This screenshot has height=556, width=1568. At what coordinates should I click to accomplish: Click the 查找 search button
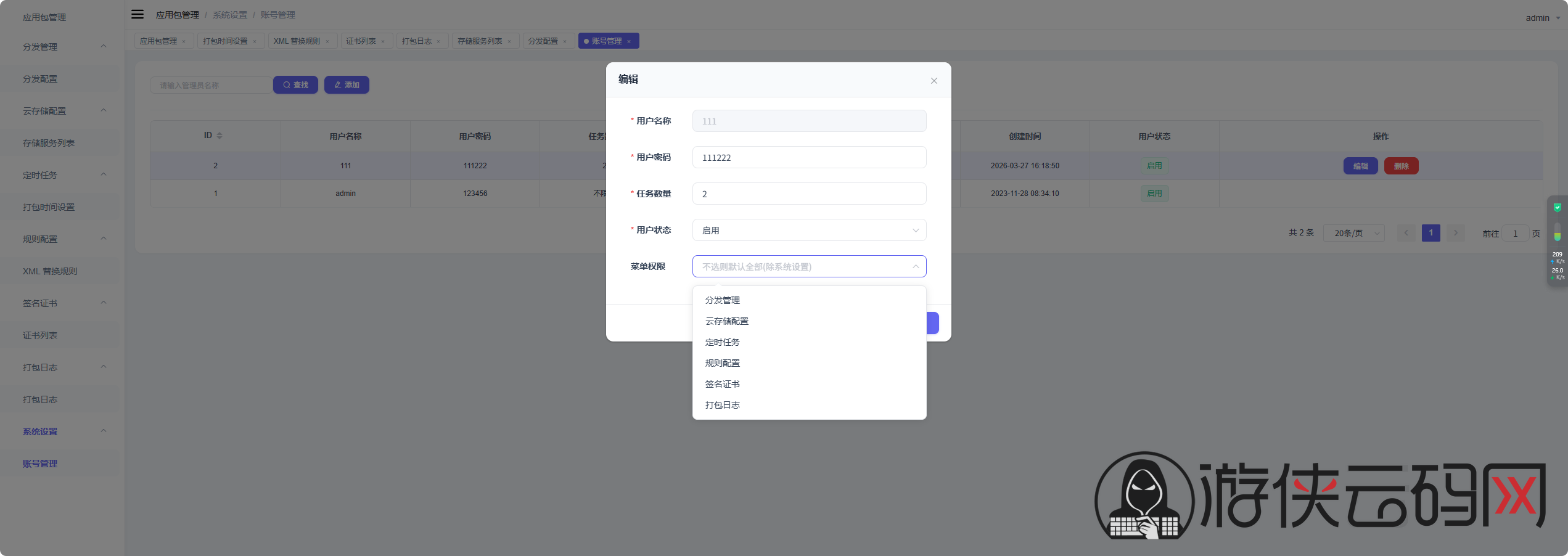[x=295, y=85]
